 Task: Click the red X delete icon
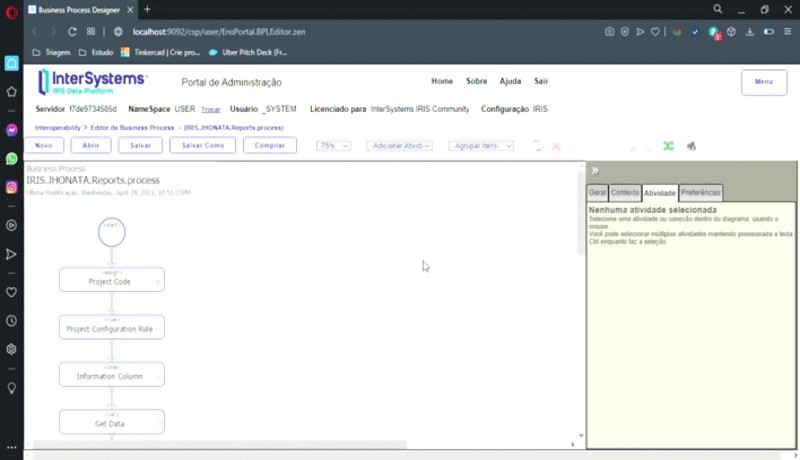556,146
